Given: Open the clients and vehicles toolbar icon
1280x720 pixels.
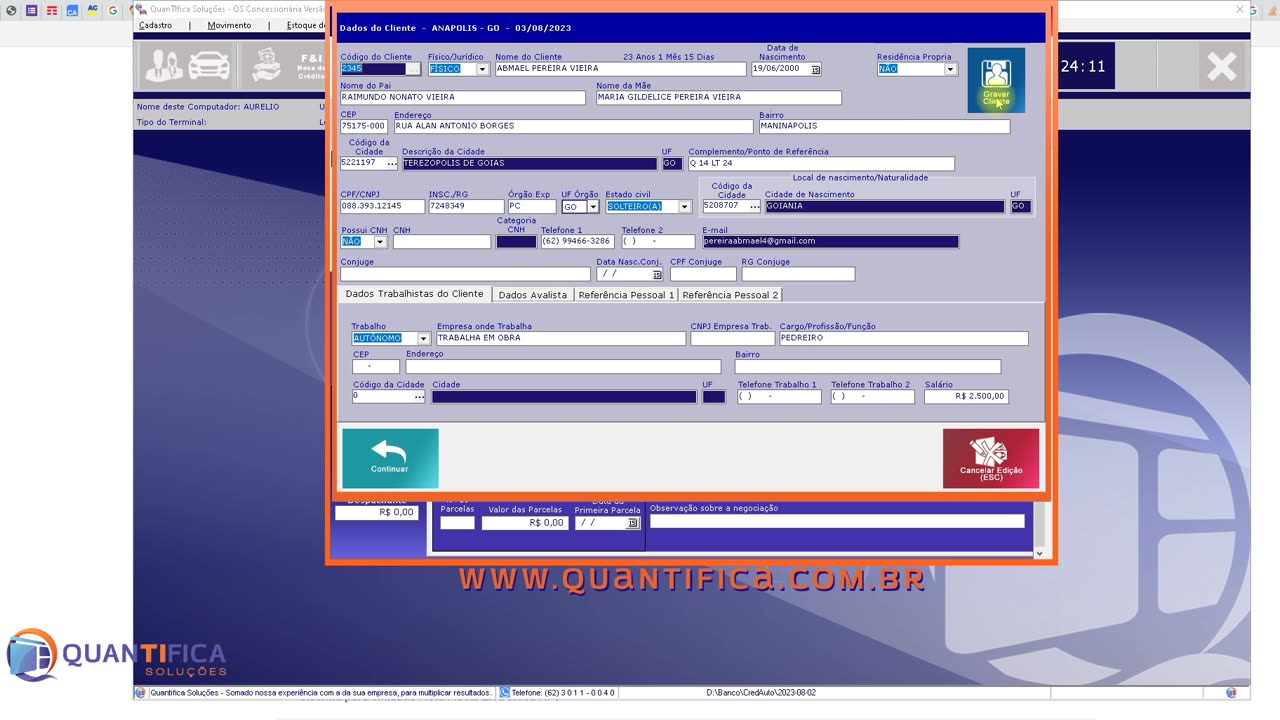Looking at the screenshot, I should point(188,67).
